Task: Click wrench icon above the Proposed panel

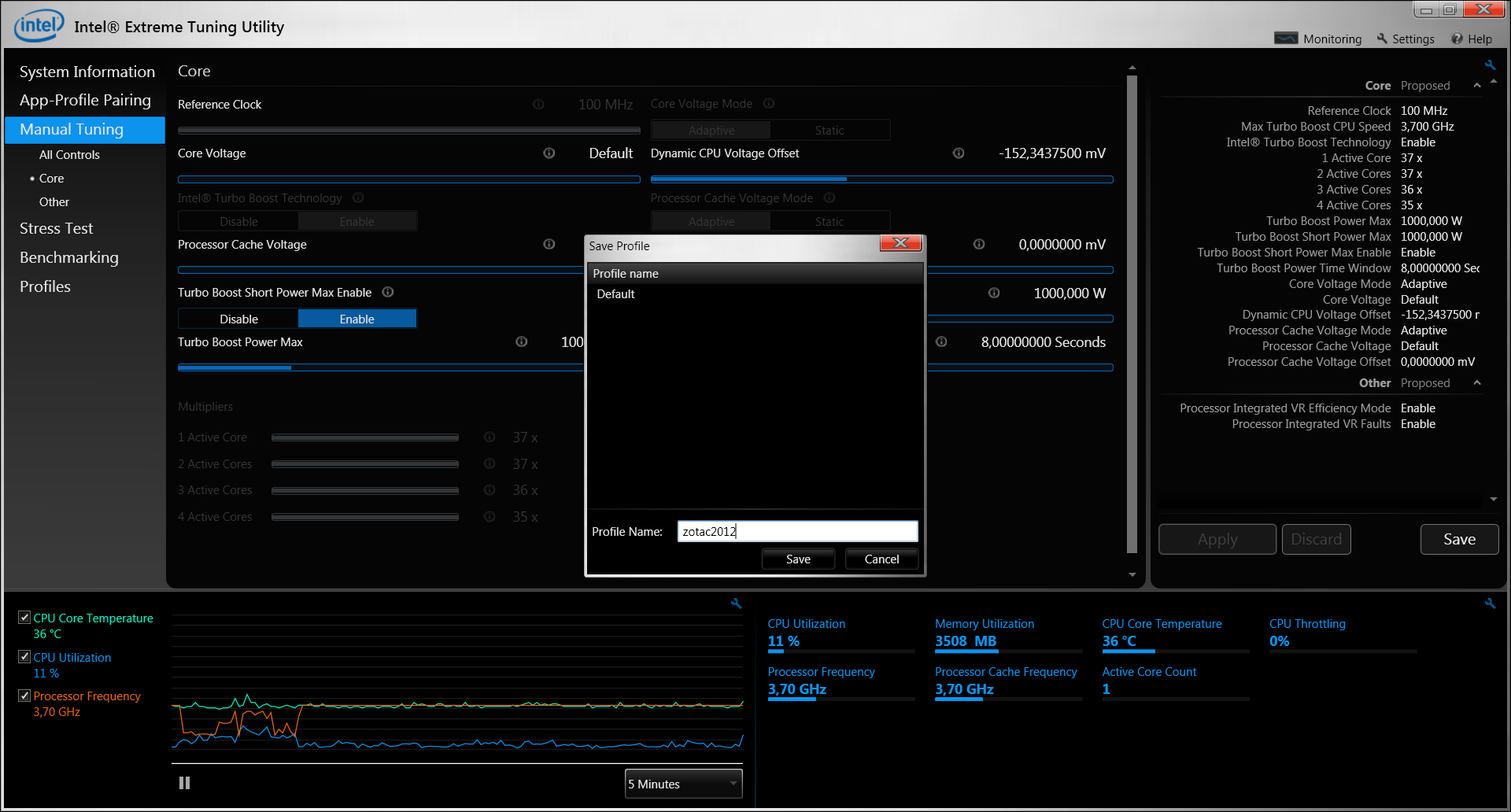Action: tap(1490, 65)
